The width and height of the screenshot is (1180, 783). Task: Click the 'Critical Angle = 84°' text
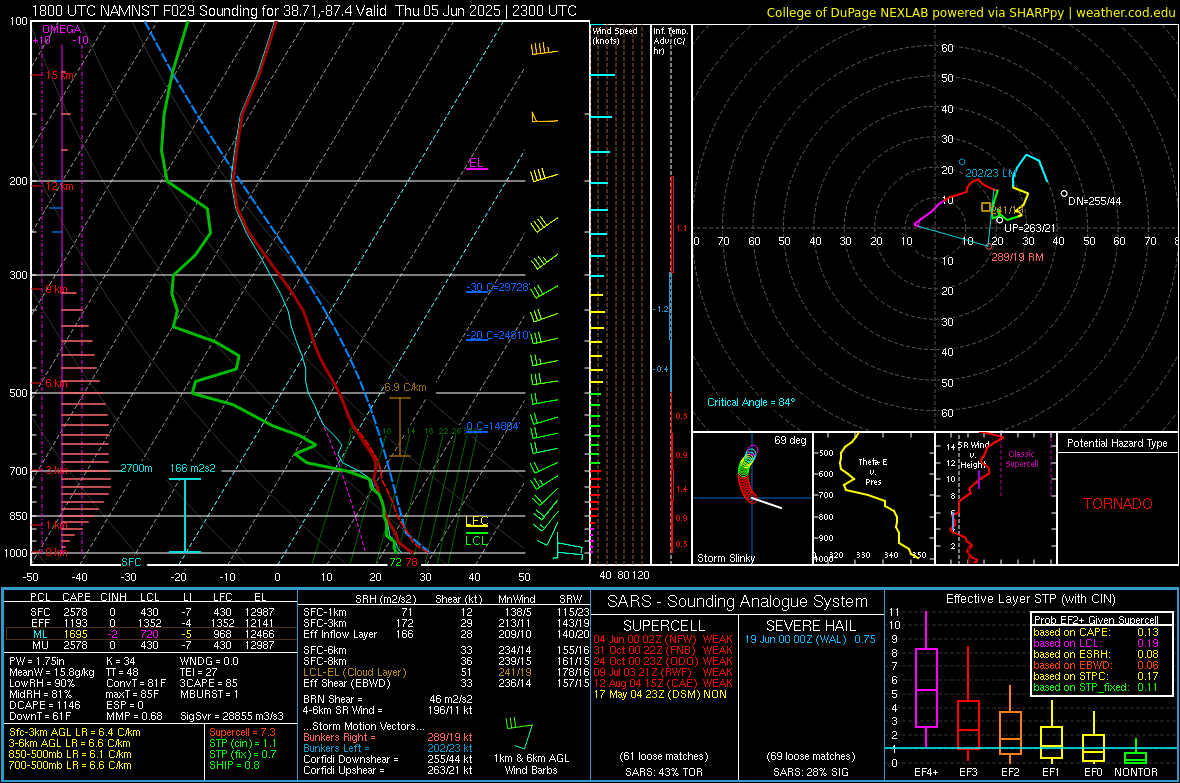point(751,402)
